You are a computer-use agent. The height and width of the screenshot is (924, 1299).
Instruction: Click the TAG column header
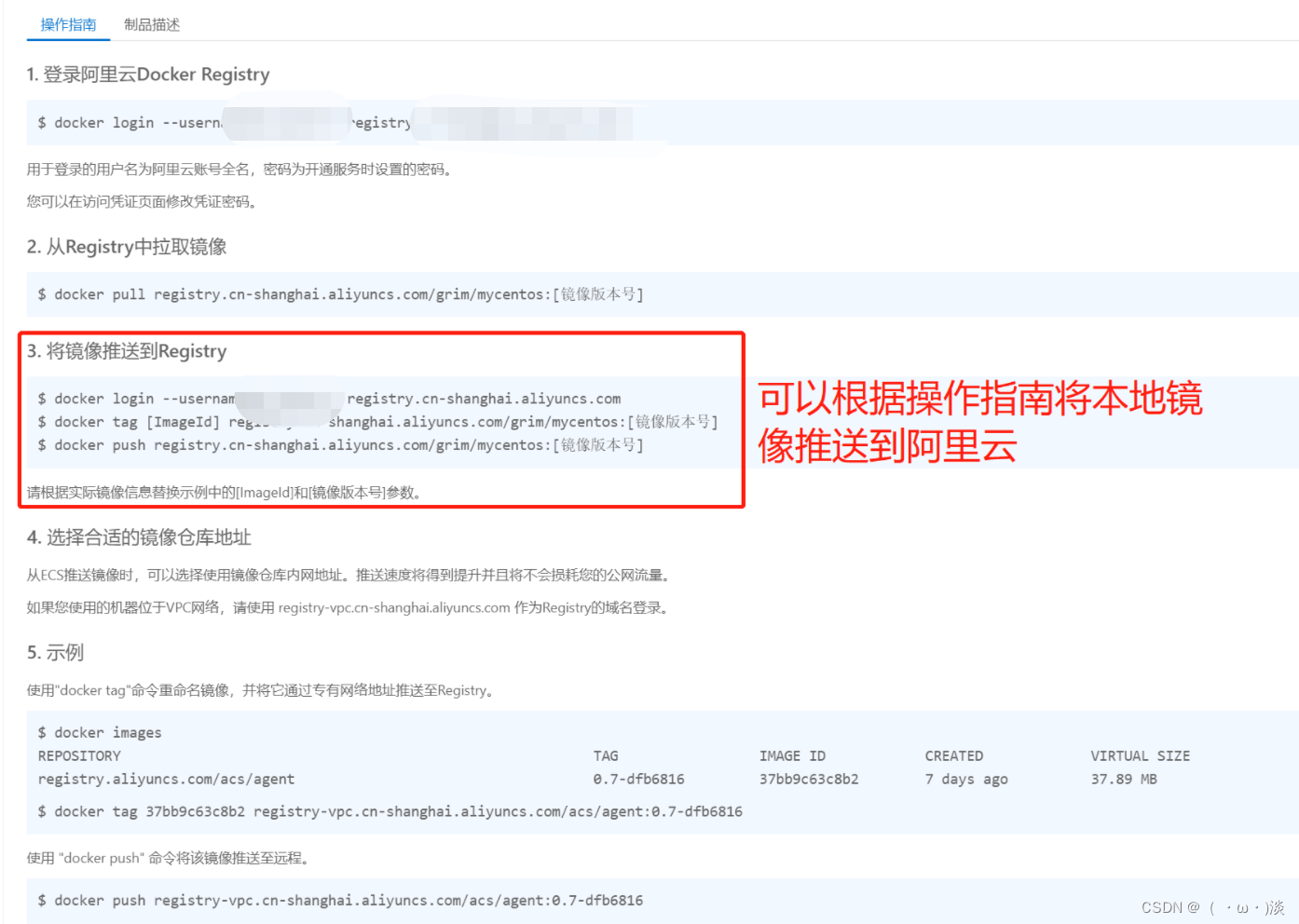point(606,756)
